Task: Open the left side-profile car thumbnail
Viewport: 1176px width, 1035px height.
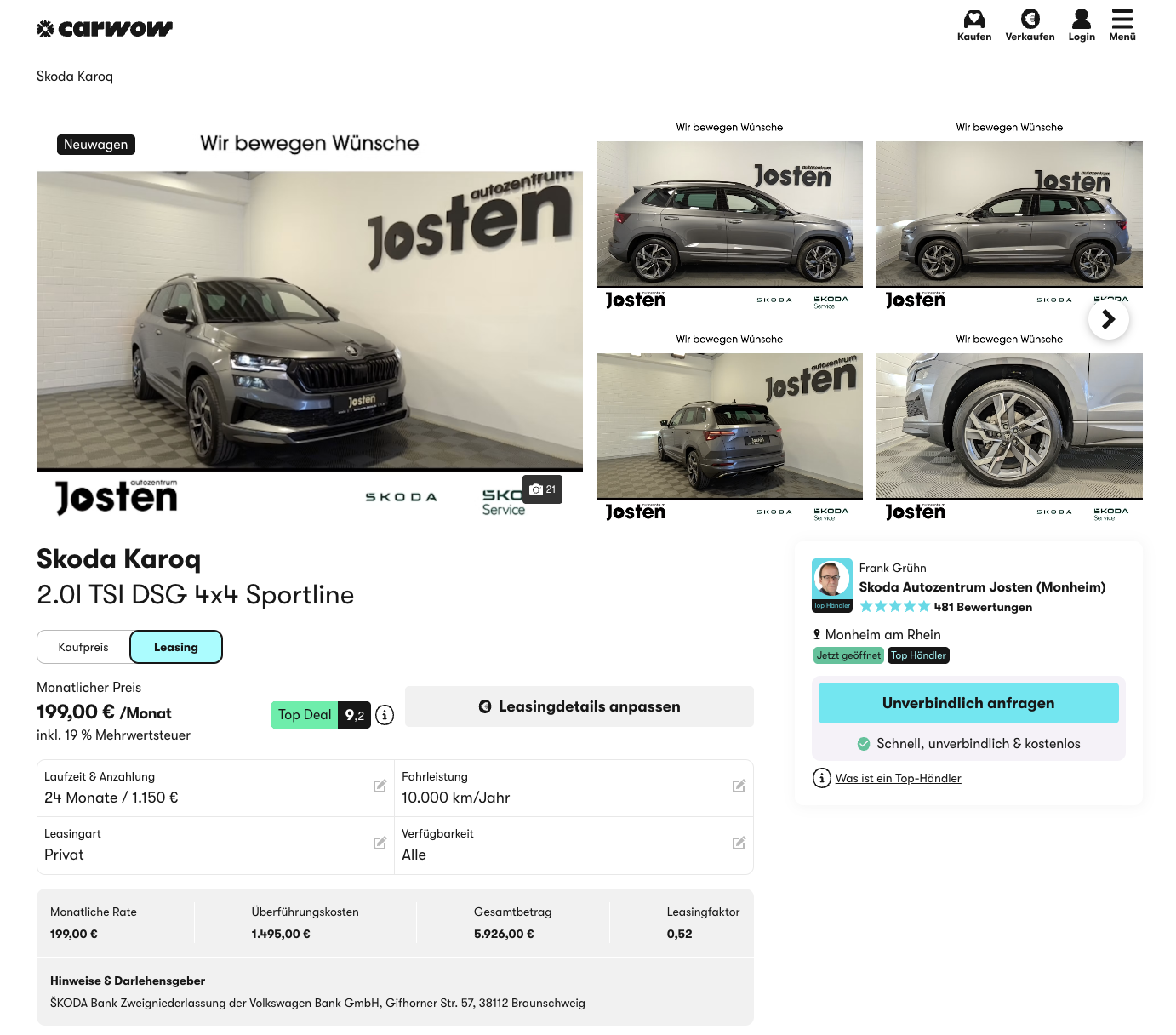Action: click(729, 214)
